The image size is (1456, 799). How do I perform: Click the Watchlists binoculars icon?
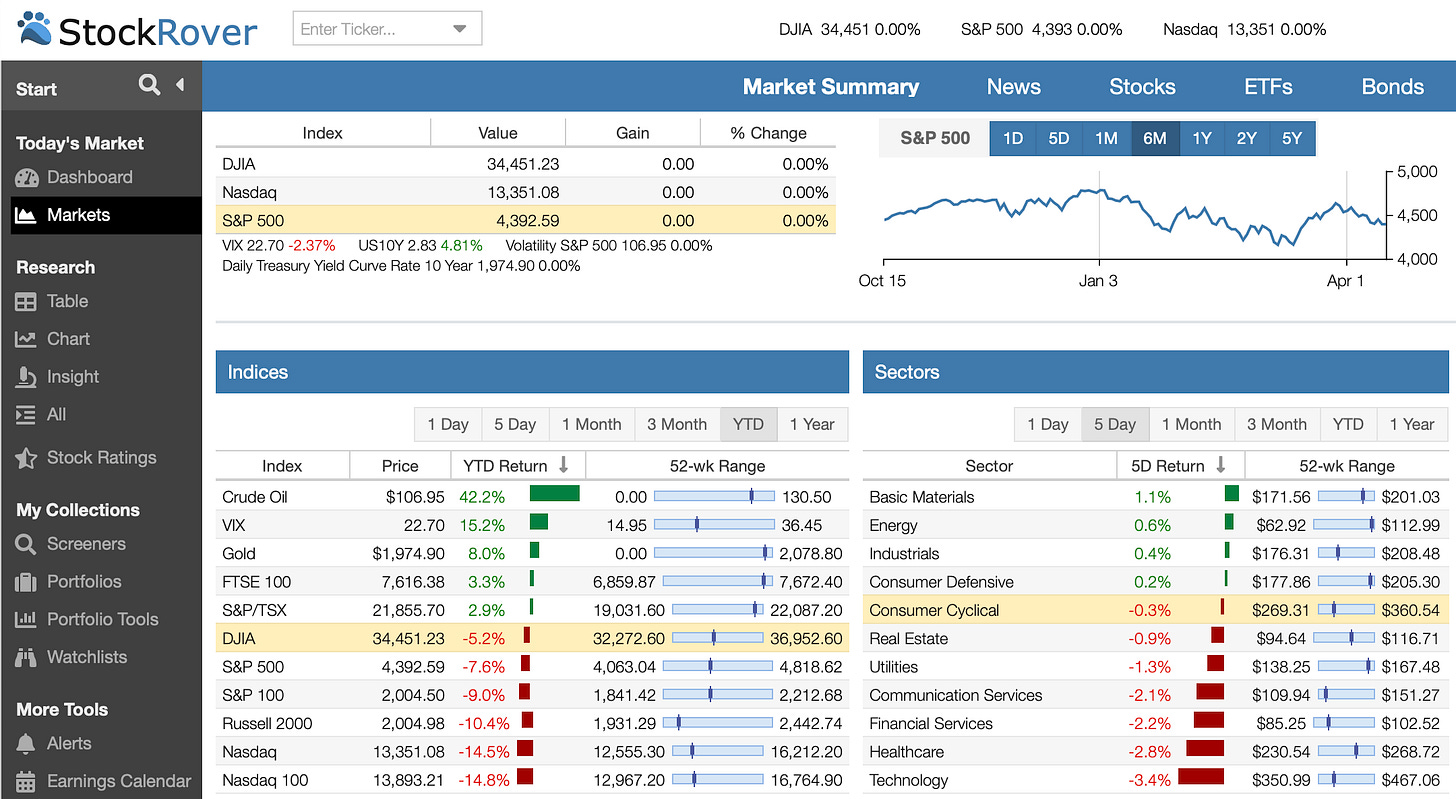[26, 658]
